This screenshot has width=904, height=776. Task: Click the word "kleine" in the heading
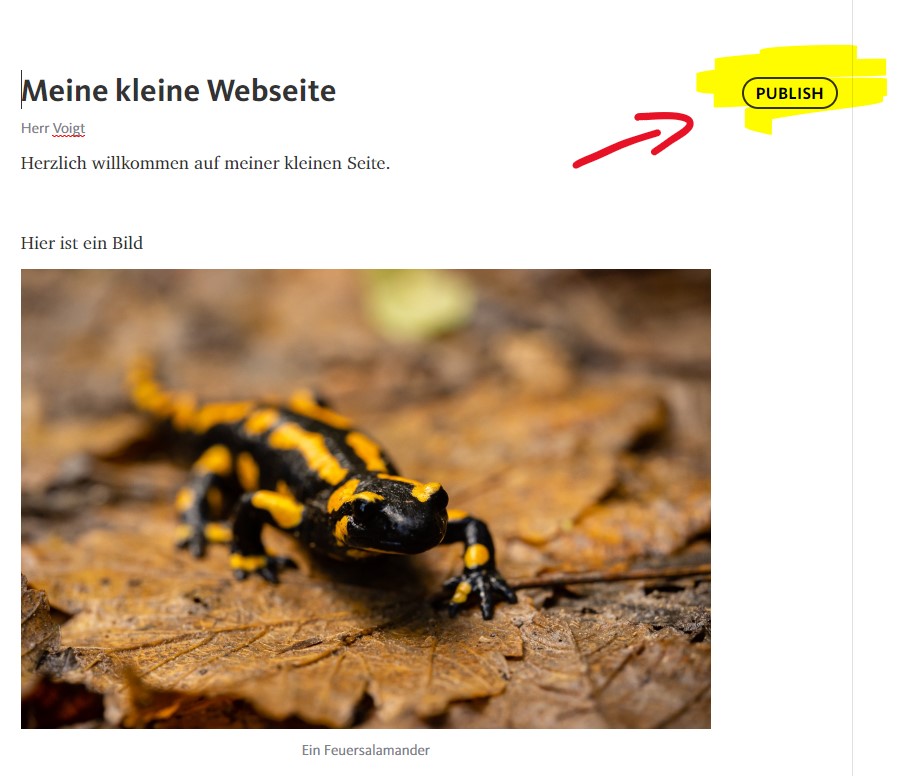[157, 91]
